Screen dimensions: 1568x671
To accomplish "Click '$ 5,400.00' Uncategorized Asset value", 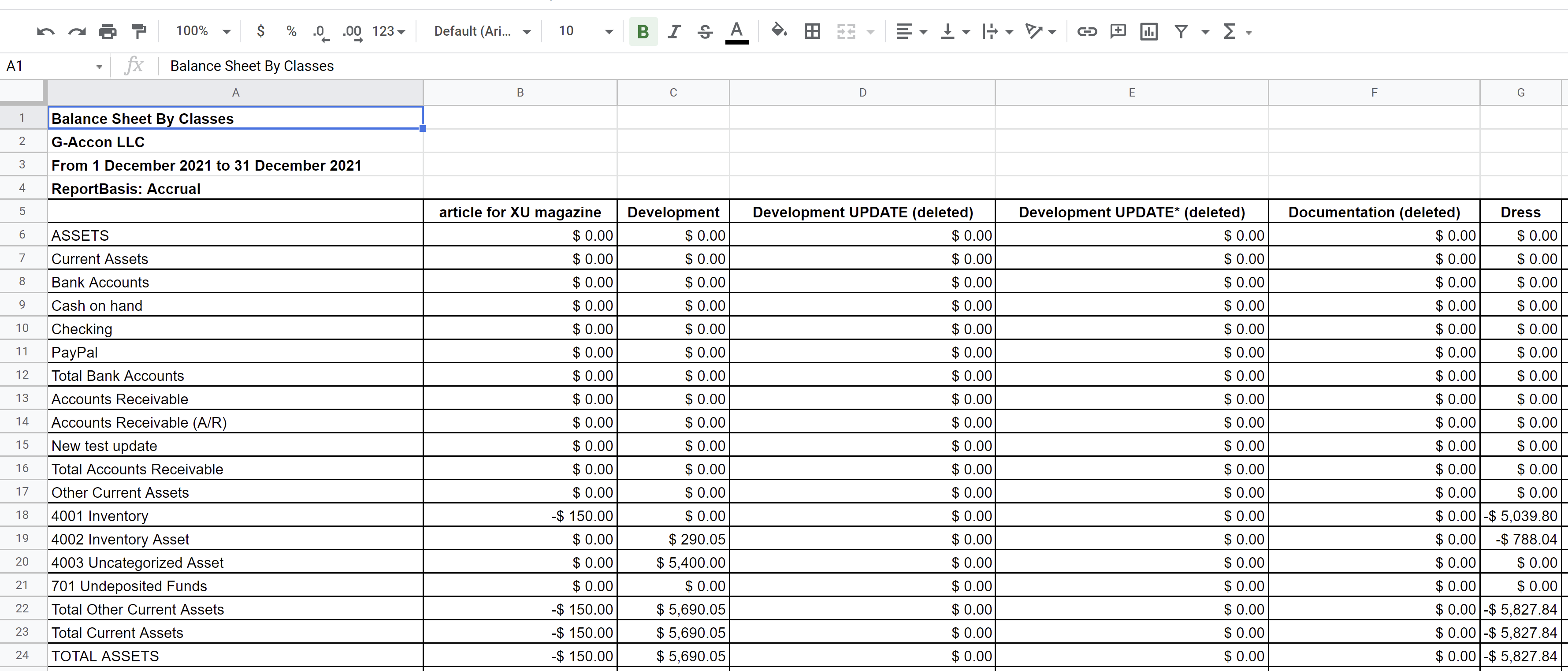I will point(673,563).
